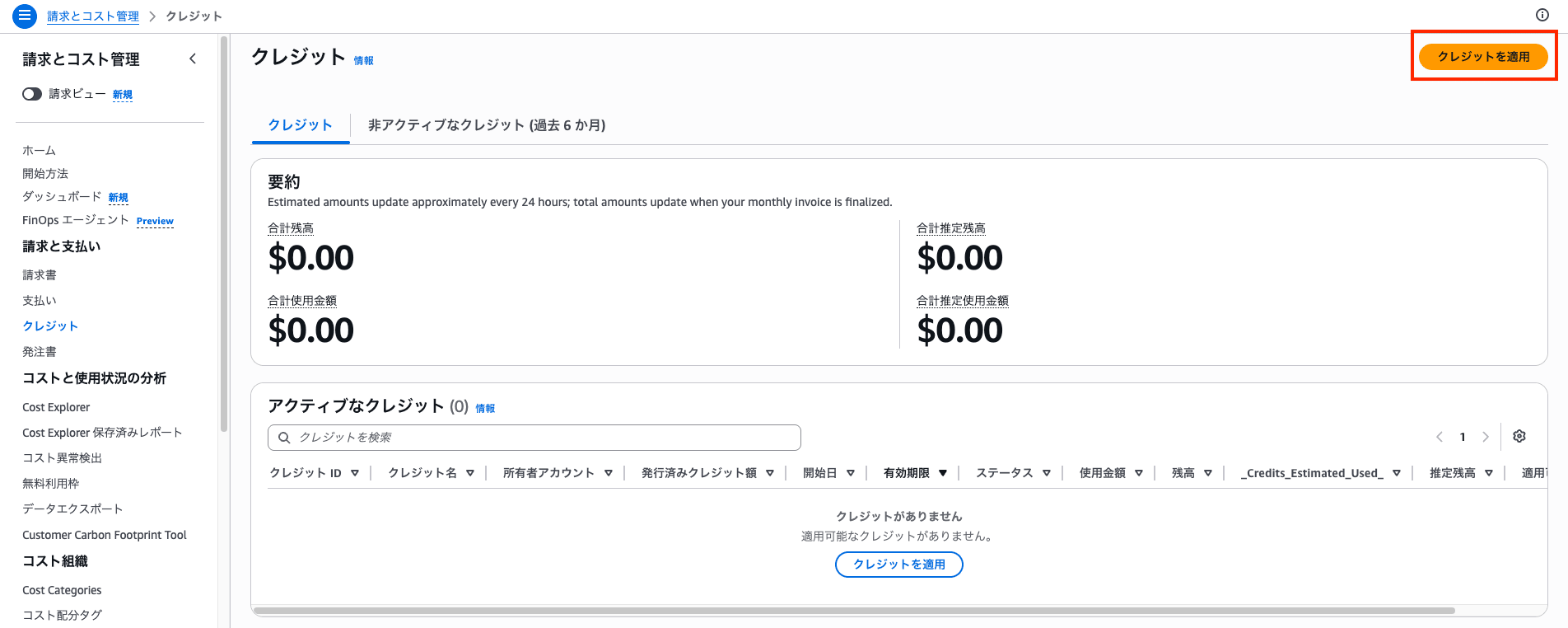The width and height of the screenshot is (1568, 628).
Task: Sort by クレジット ID column arrow
Action: point(355,473)
